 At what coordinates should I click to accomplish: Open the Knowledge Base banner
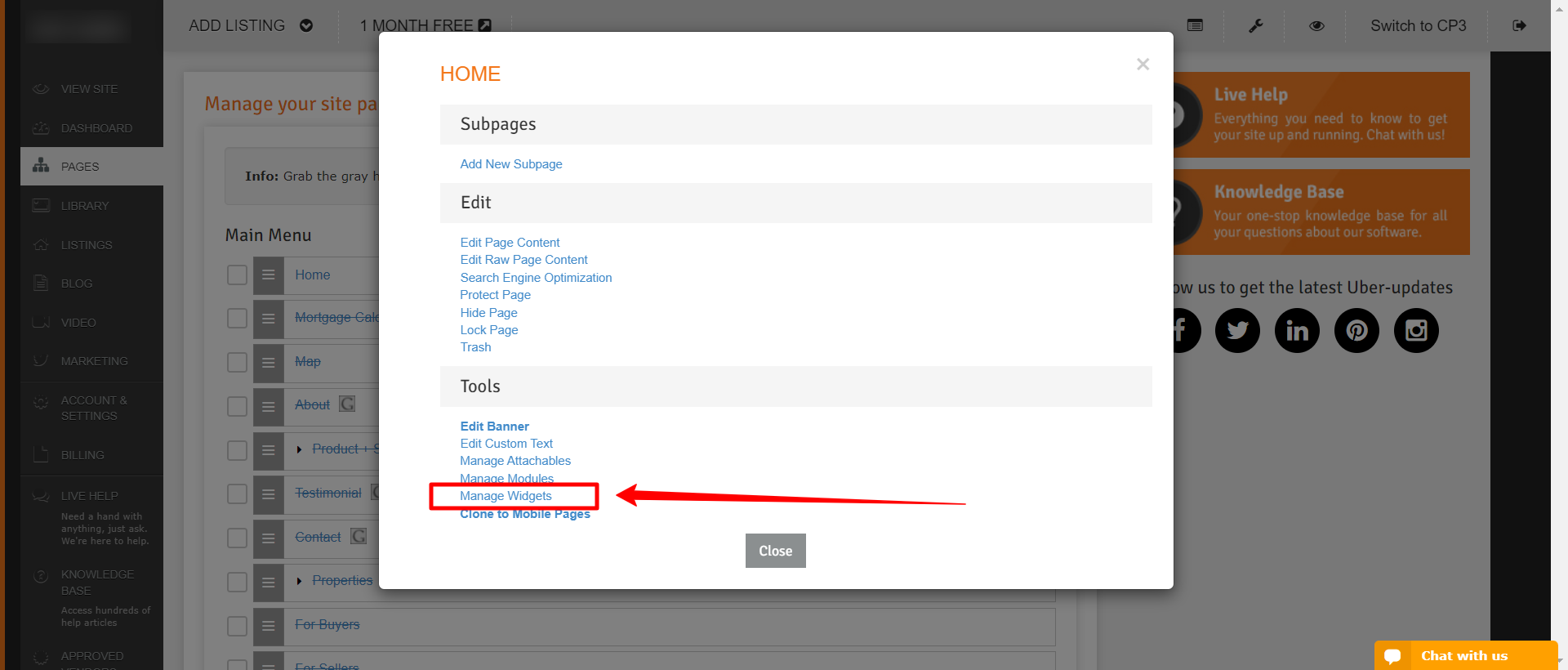click(1321, 212)
